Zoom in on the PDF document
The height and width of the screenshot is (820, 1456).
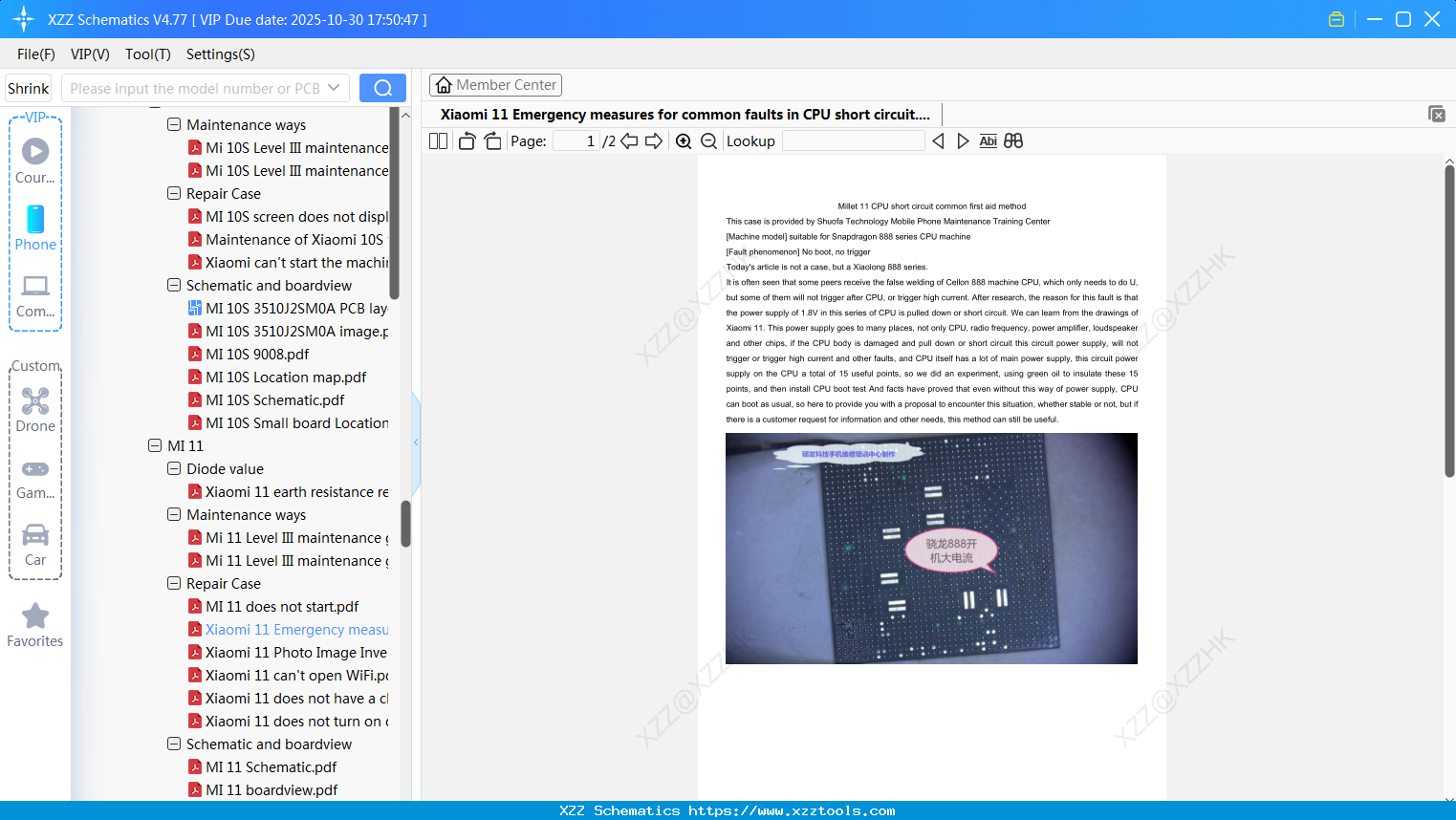[x=684, y=141]
